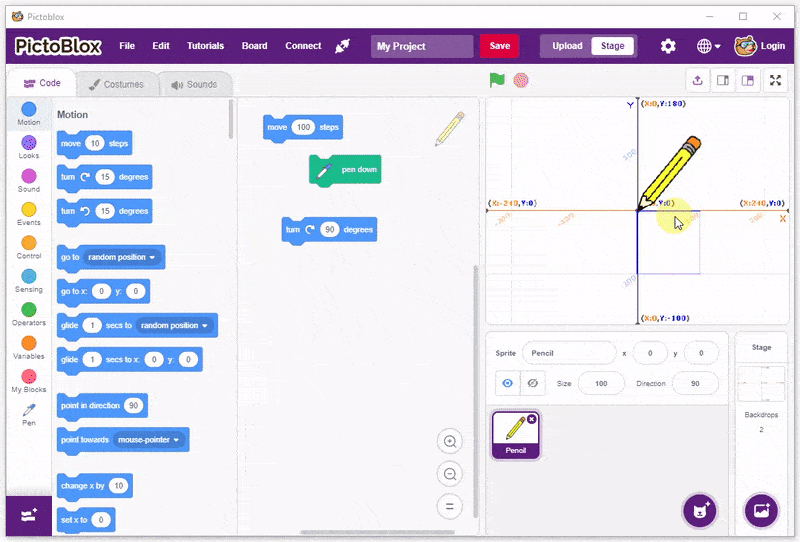Click the green flag to run
The width and height of the screenshot is (800, 542).
[496, 80]
